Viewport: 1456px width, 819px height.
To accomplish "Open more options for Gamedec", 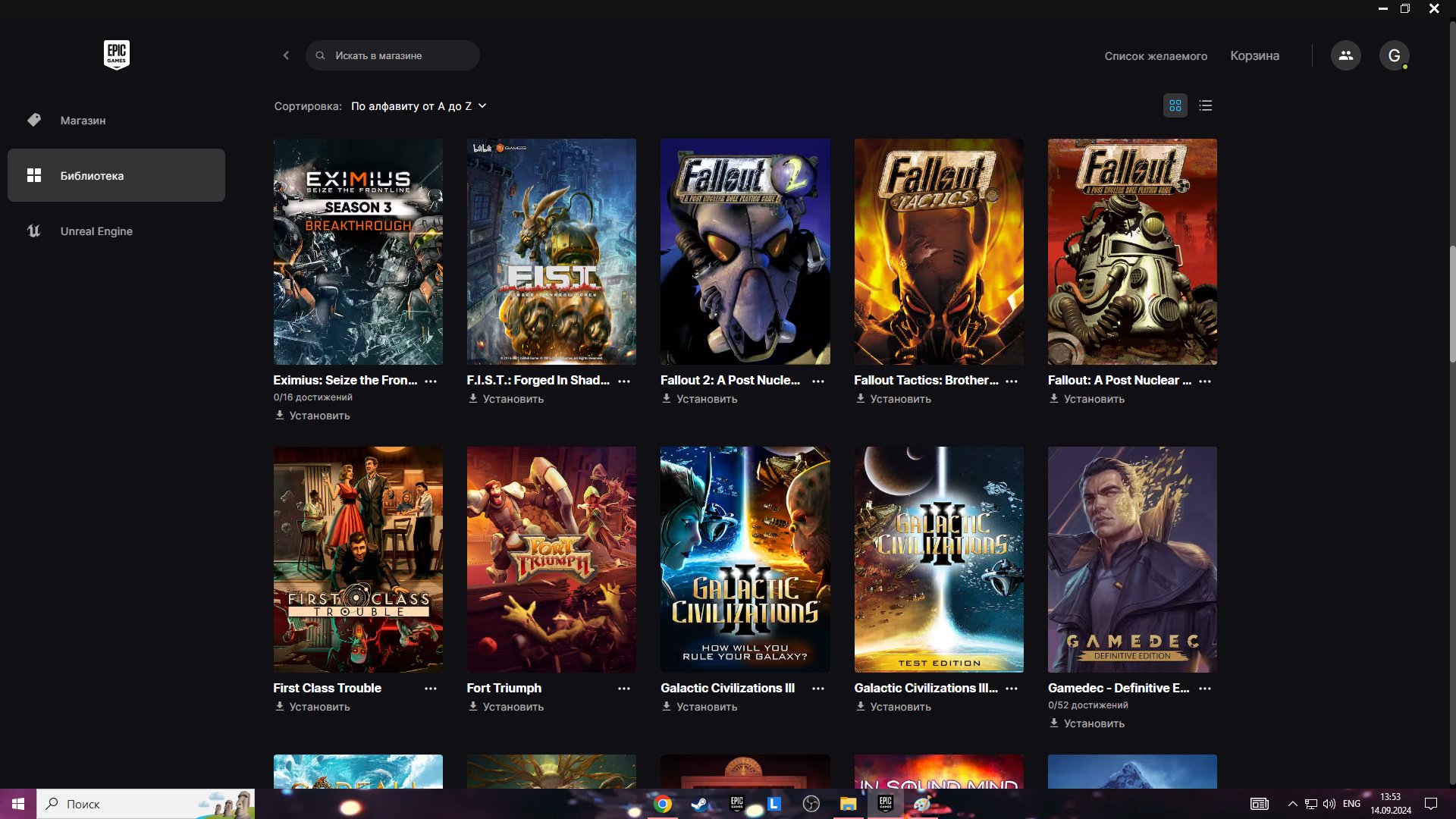I will pos(1205,689).
